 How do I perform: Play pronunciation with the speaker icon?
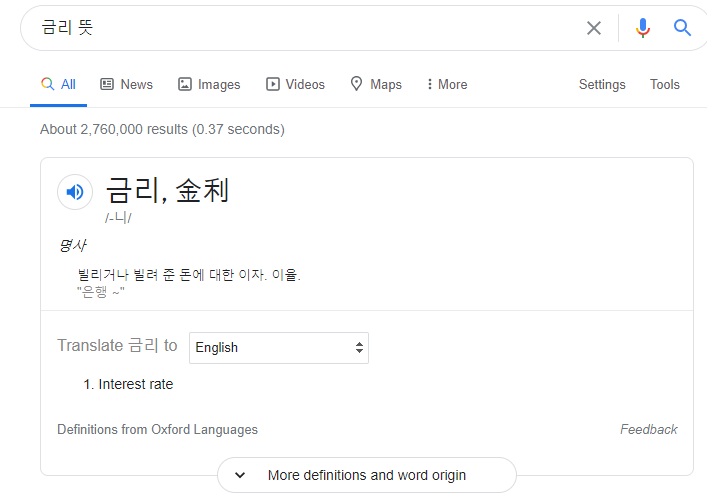click(75, 192)
